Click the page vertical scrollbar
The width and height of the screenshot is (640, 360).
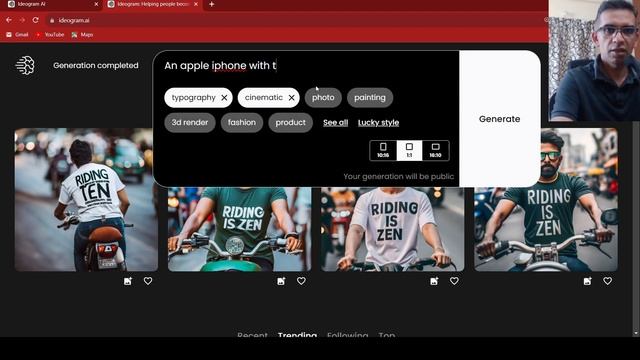[636, 229]
